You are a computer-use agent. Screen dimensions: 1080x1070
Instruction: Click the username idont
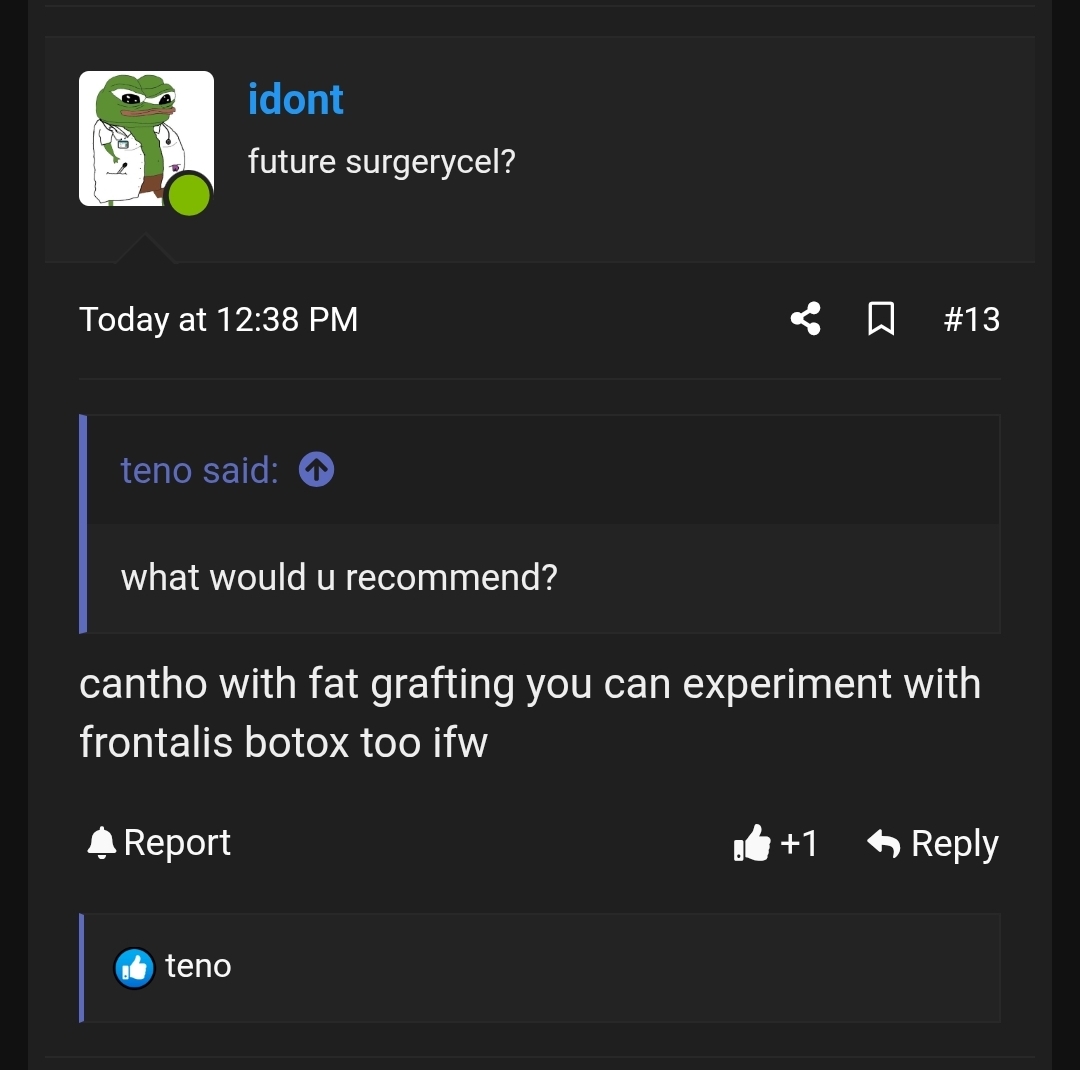295,99
